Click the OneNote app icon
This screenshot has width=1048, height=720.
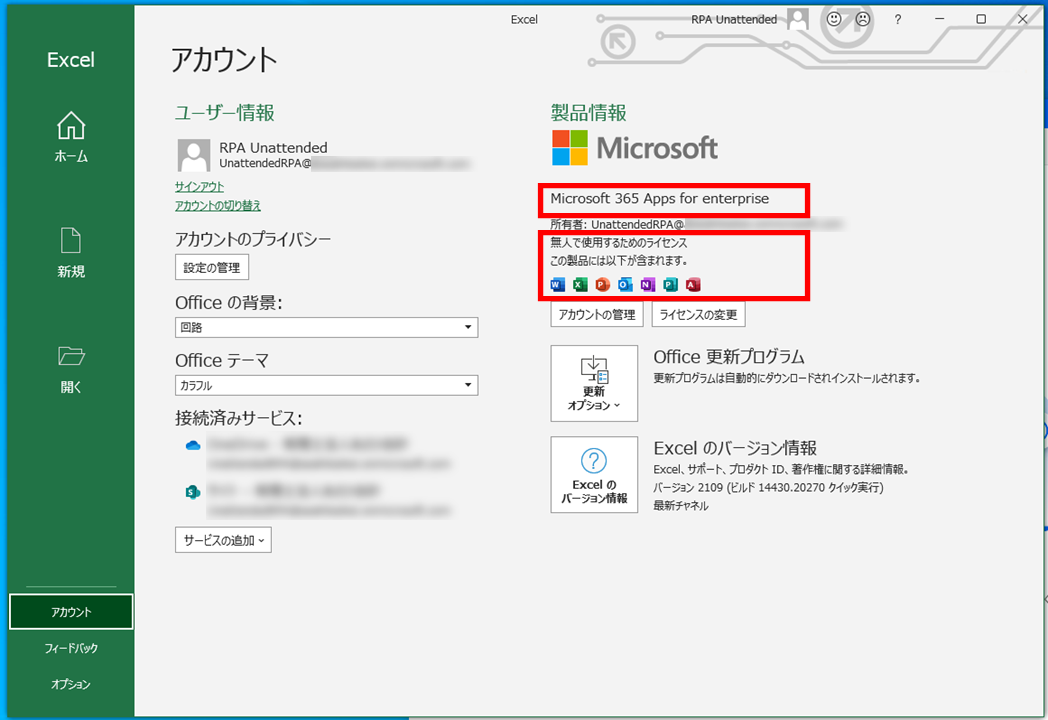point(648,285)
